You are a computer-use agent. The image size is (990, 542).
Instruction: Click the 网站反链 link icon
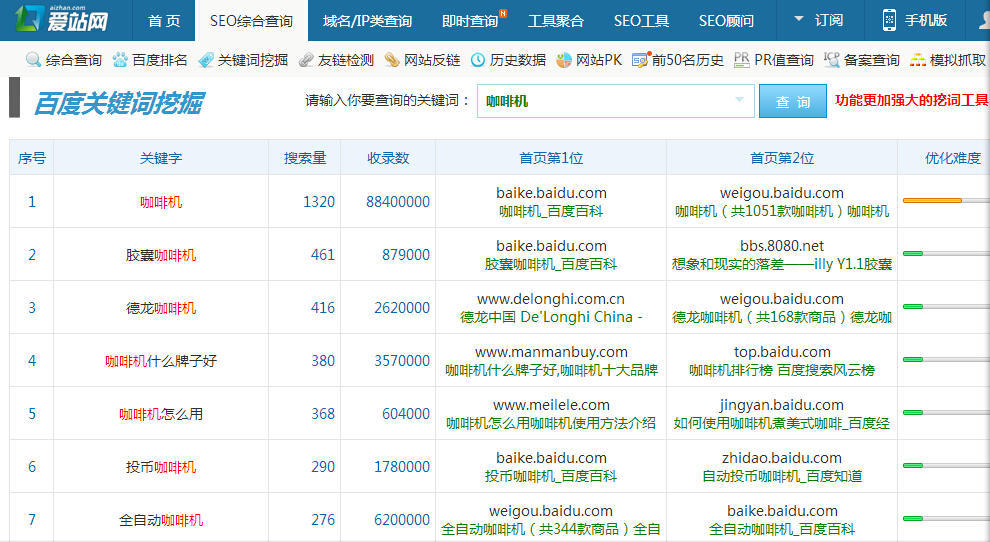click(392, 60)
